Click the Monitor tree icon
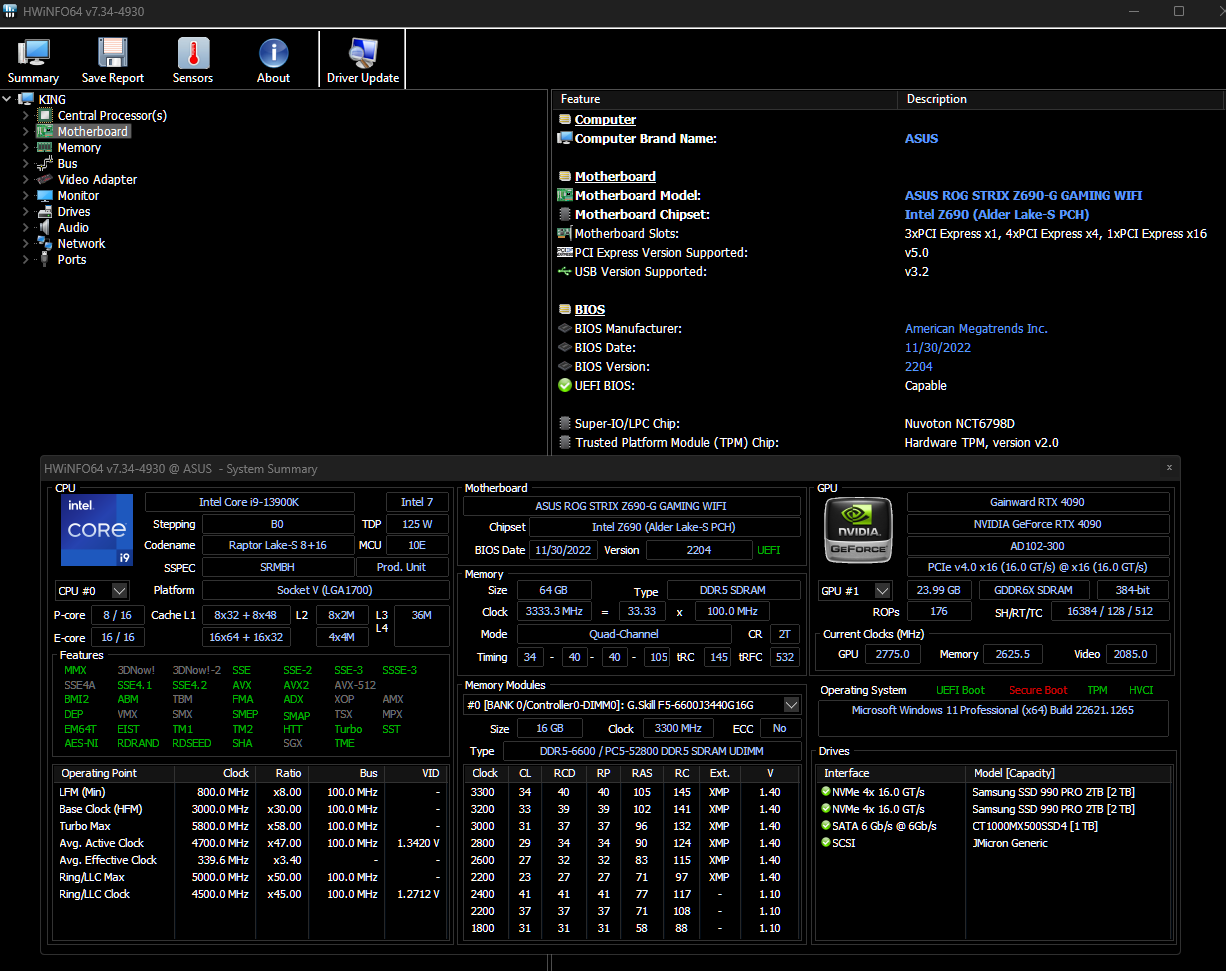The image size is (1226, 971). [x=45, y=195]
